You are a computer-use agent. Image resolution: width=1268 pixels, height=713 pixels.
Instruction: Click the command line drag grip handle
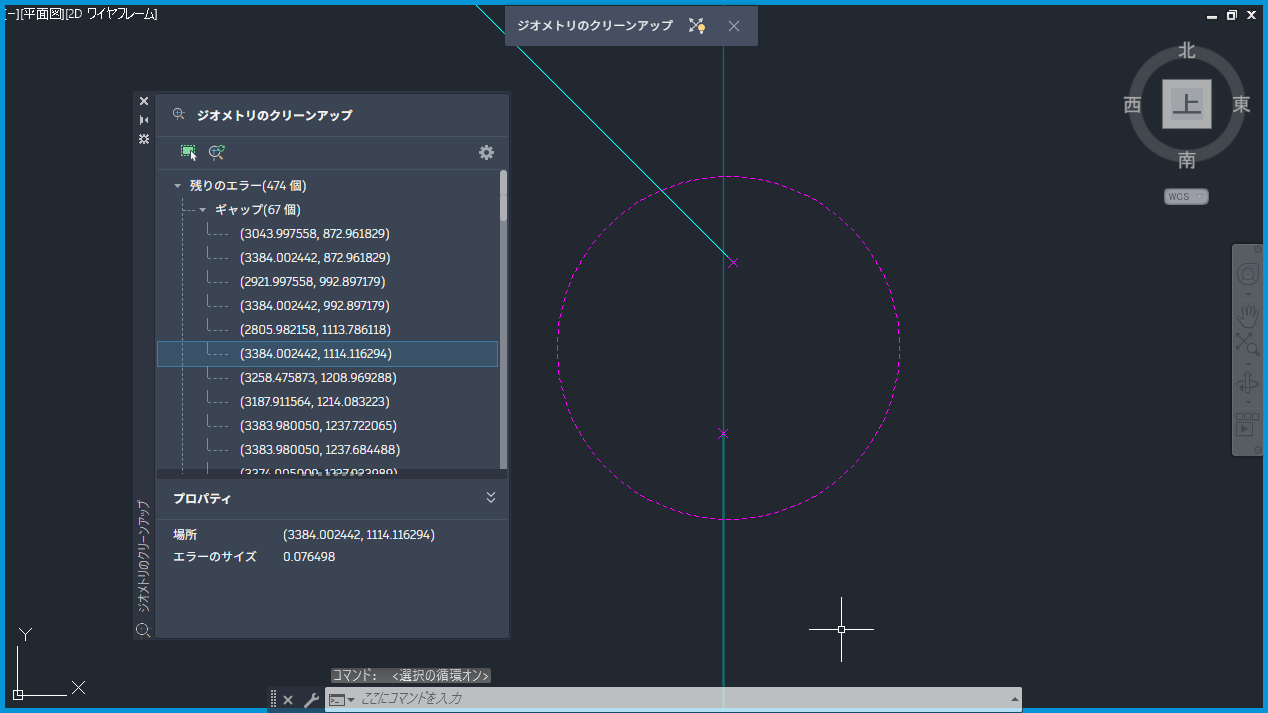[x=273, y=699]
